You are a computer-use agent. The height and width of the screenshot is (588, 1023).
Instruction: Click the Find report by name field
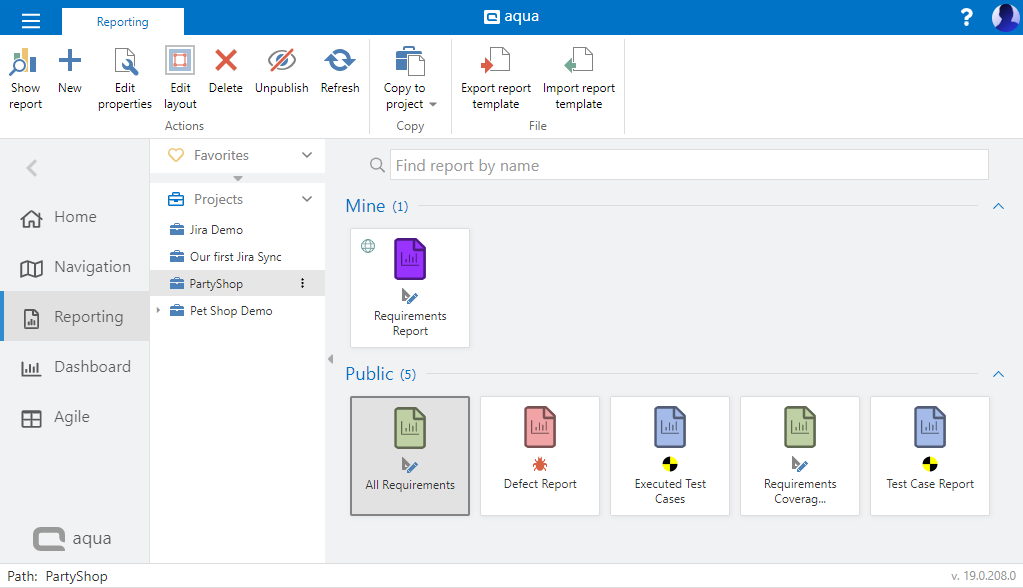(x=688, y=166)
